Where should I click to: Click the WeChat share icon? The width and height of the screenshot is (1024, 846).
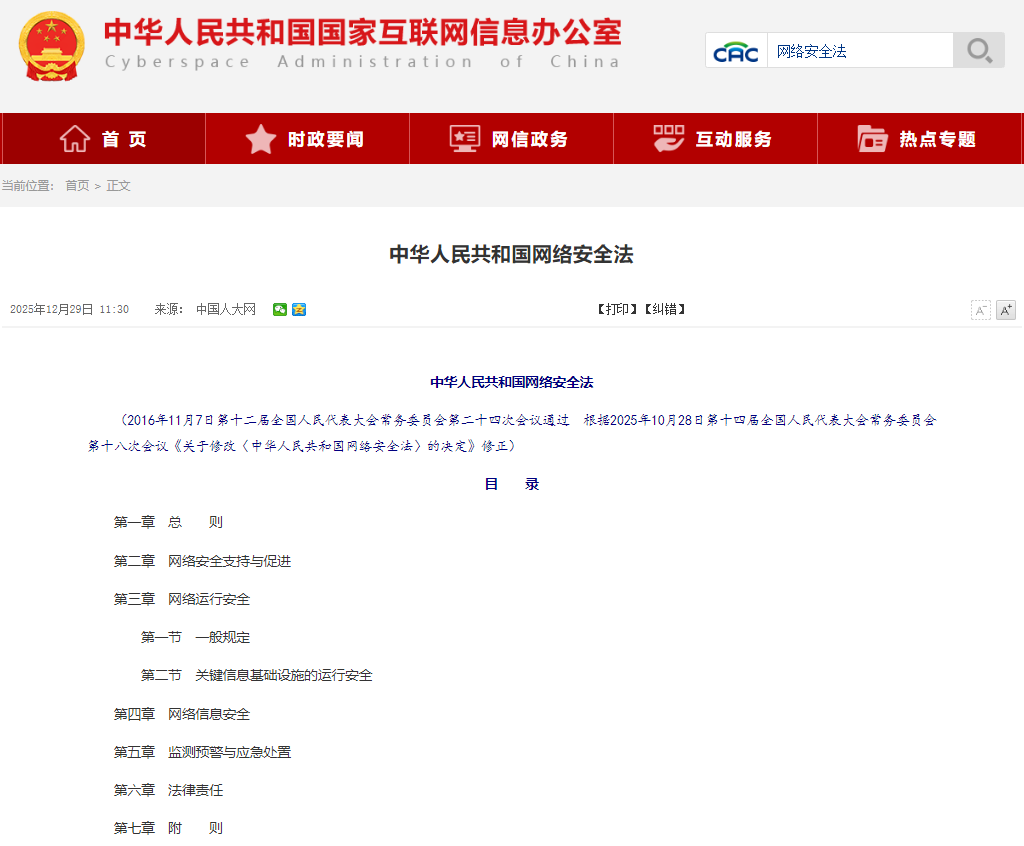[x=282, y=309]
